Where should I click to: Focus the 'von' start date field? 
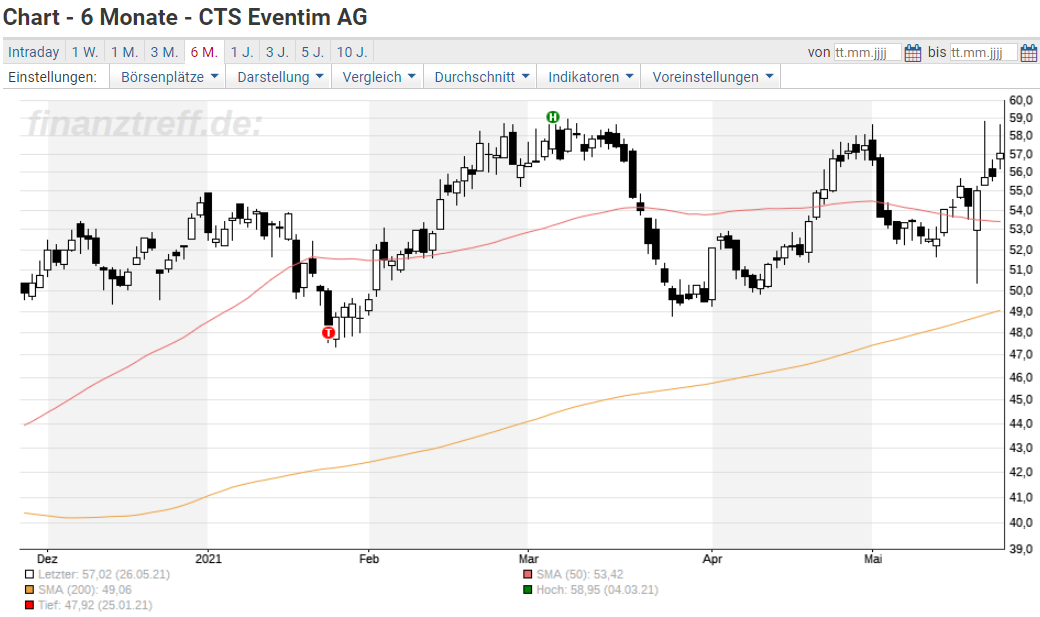868,52
